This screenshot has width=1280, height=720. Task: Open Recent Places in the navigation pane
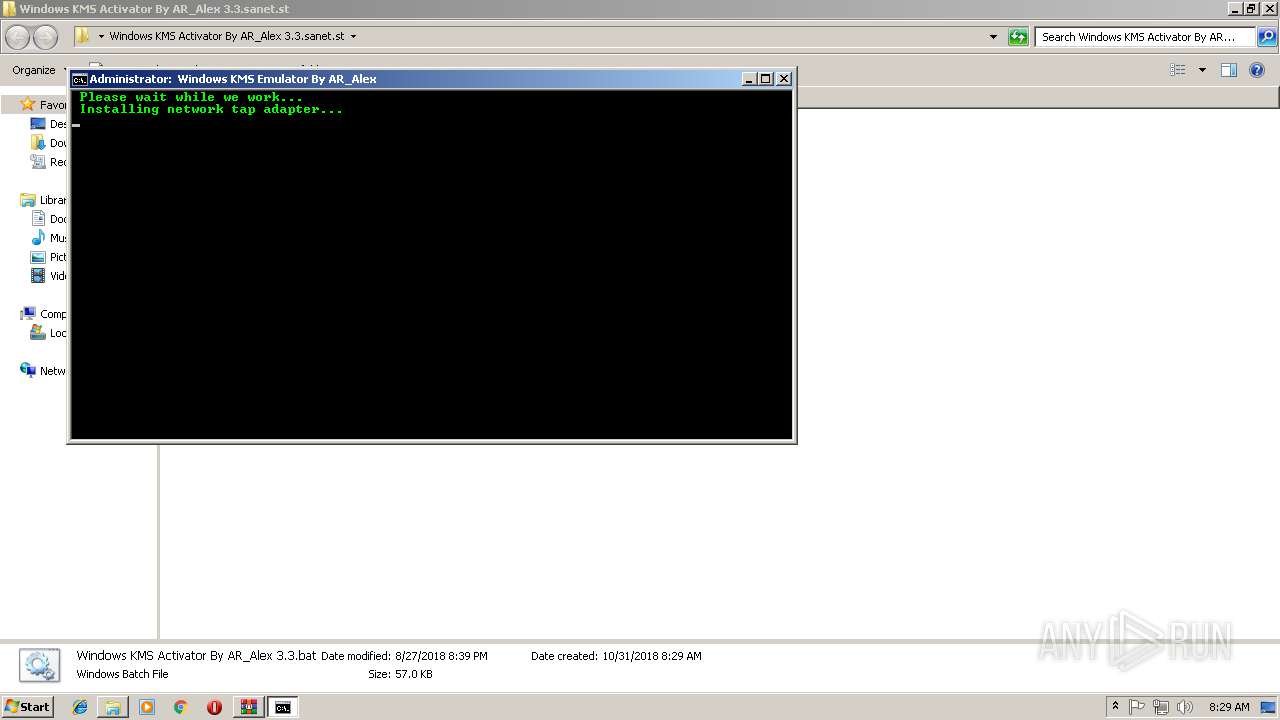coord(48,162)
